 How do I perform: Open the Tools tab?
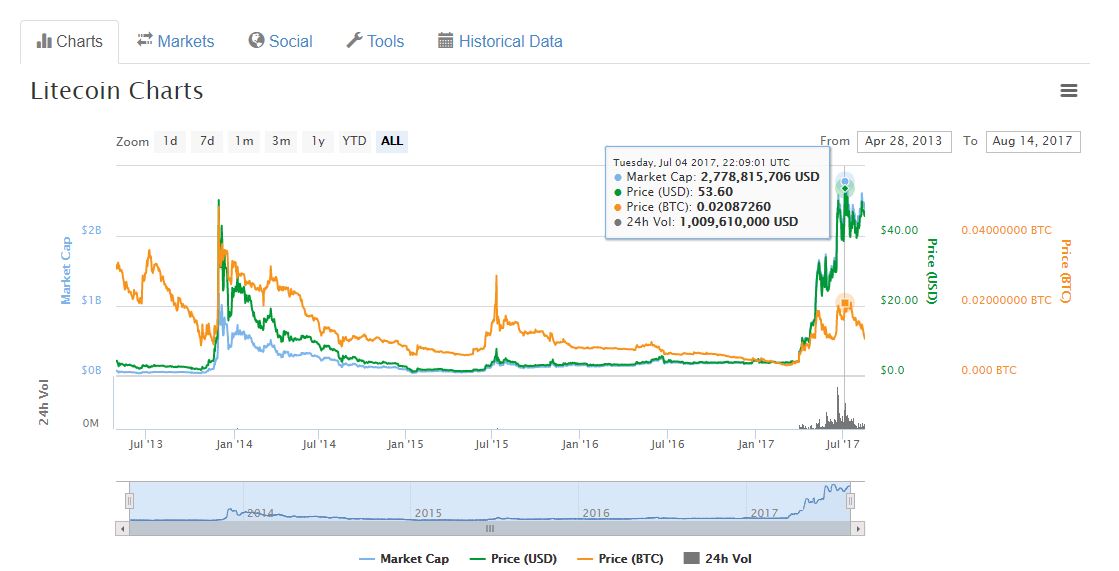(x=375, y=41)
